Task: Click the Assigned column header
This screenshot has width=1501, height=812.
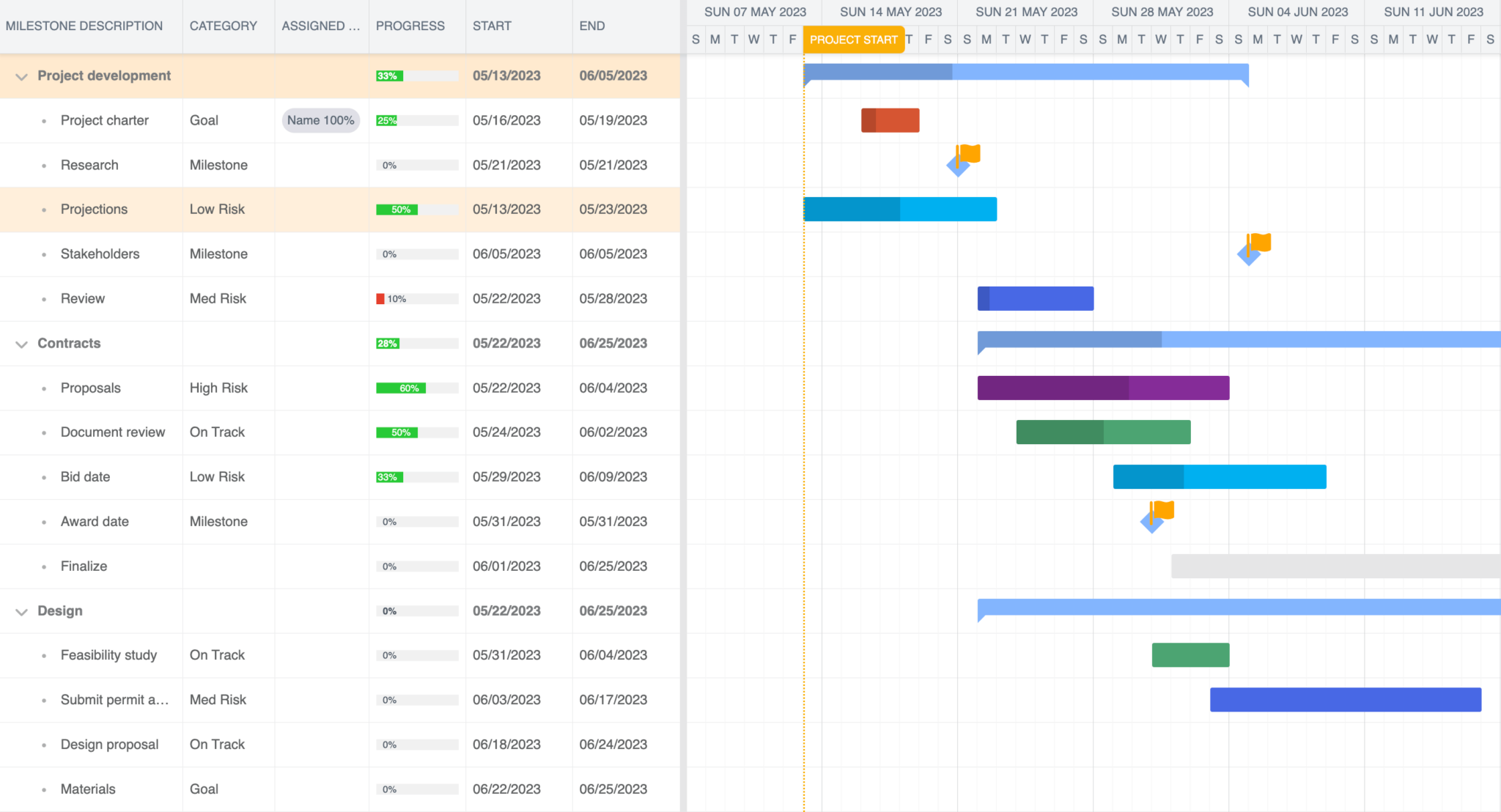Action: (321, 26)
